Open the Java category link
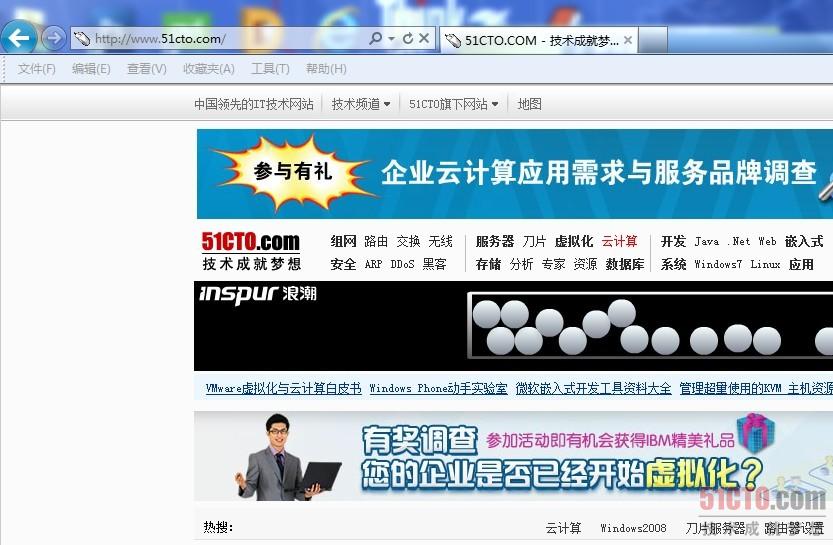Image resolution: width=833 pixels, height=545 pixels. [707, 242]
